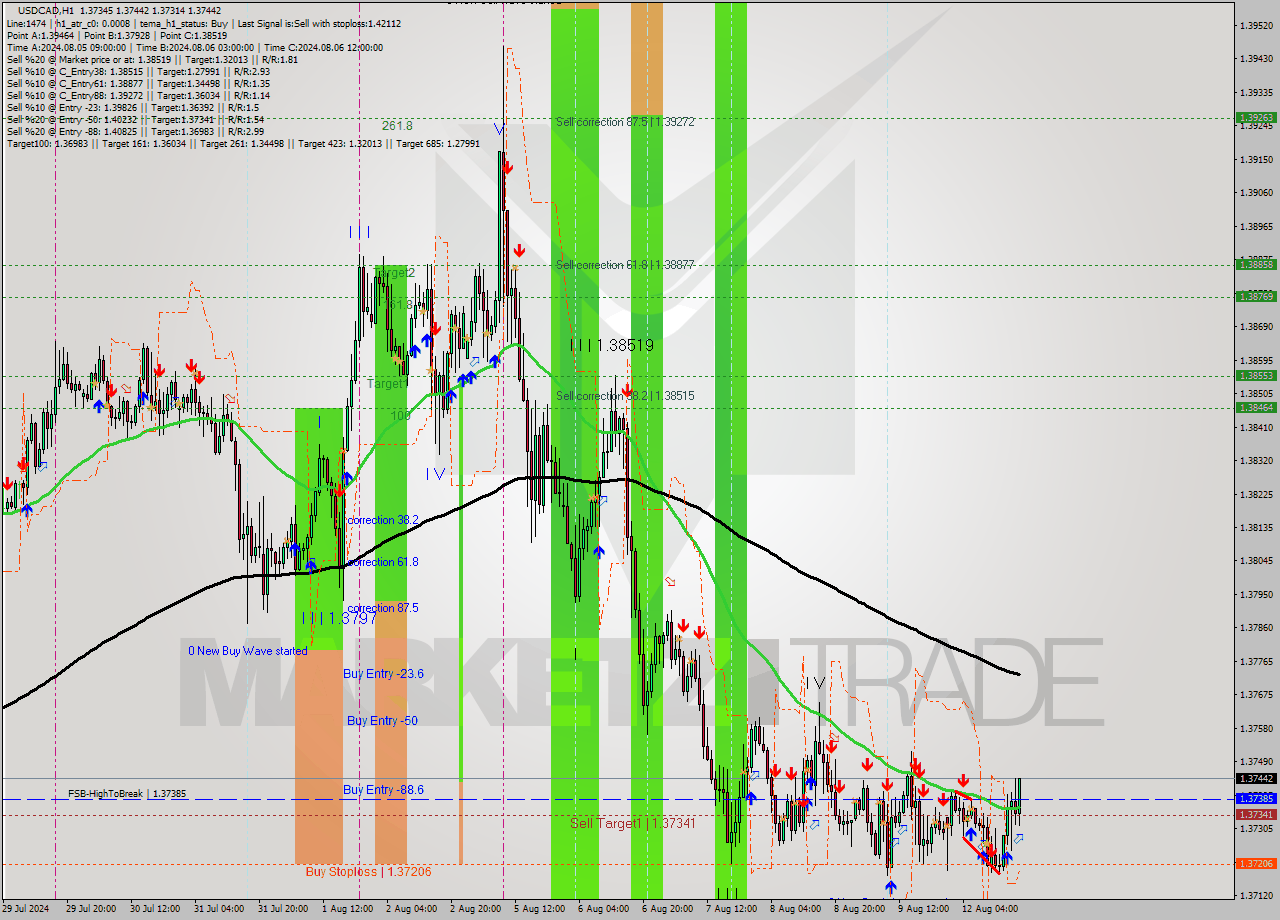Viewport: 1280px width, 920px height.
Task: Click the '6 Aug 20:00' time axis label
Action: [x=667, y=909]
